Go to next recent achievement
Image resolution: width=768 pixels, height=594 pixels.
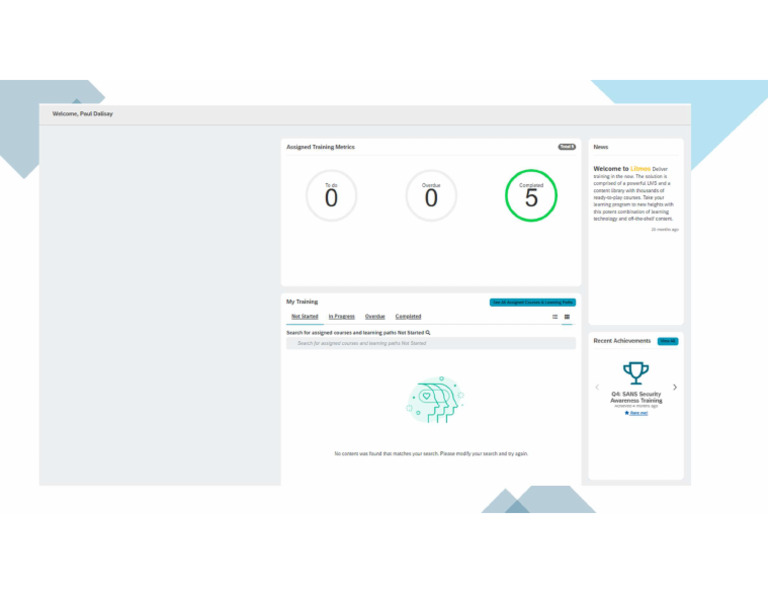click(x=675, y=387)
